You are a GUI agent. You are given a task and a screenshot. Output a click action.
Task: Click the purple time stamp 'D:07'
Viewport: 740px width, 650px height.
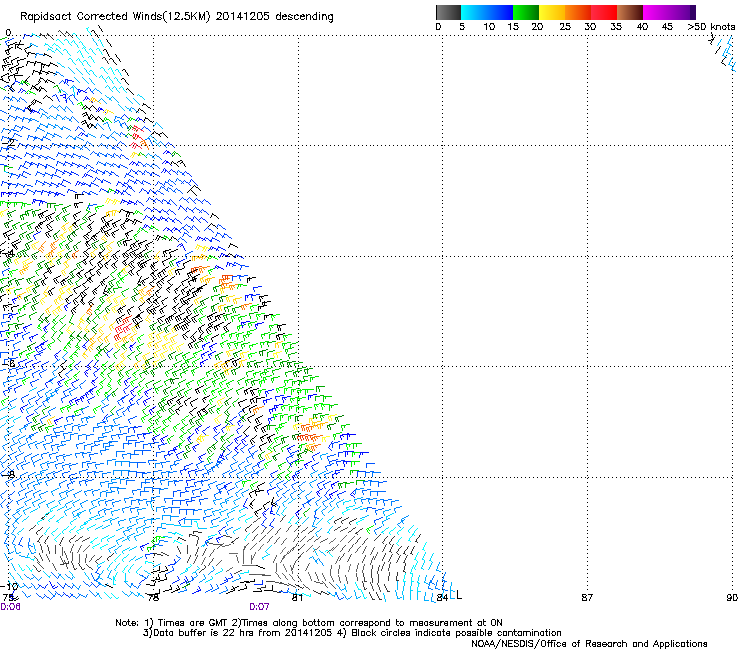pyautogui.click(x=259, y=607)
